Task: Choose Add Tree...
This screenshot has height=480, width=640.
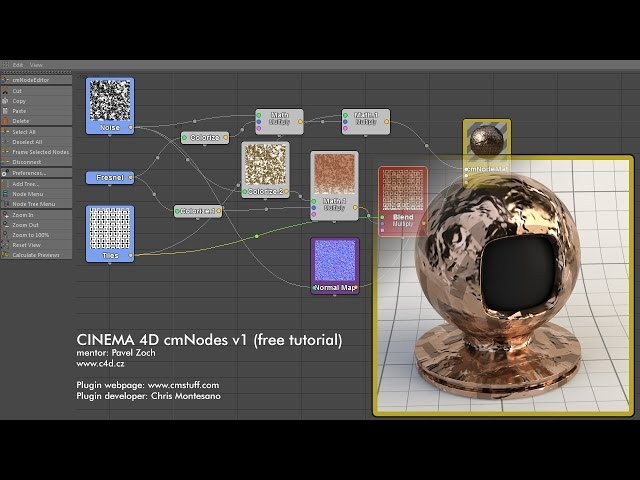Action: pyautogui.click(x=36, y=184)
